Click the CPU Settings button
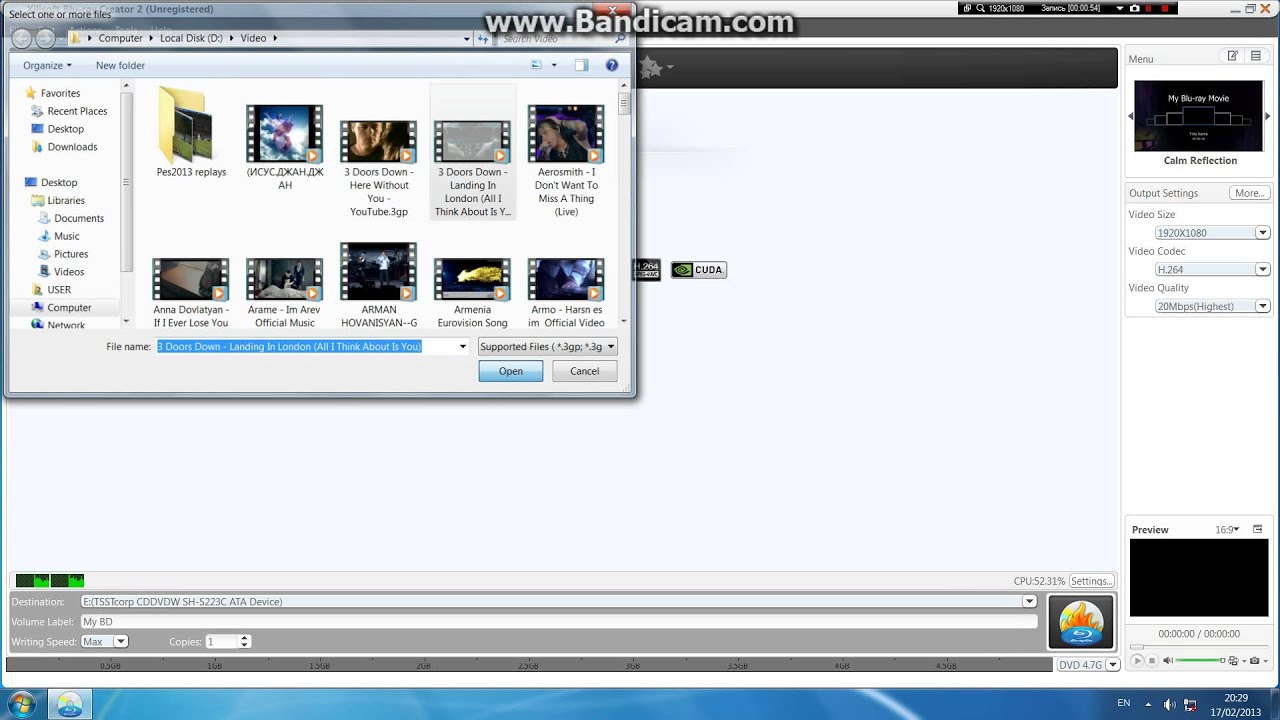1280x720 pixels. tap(1091, 581)
